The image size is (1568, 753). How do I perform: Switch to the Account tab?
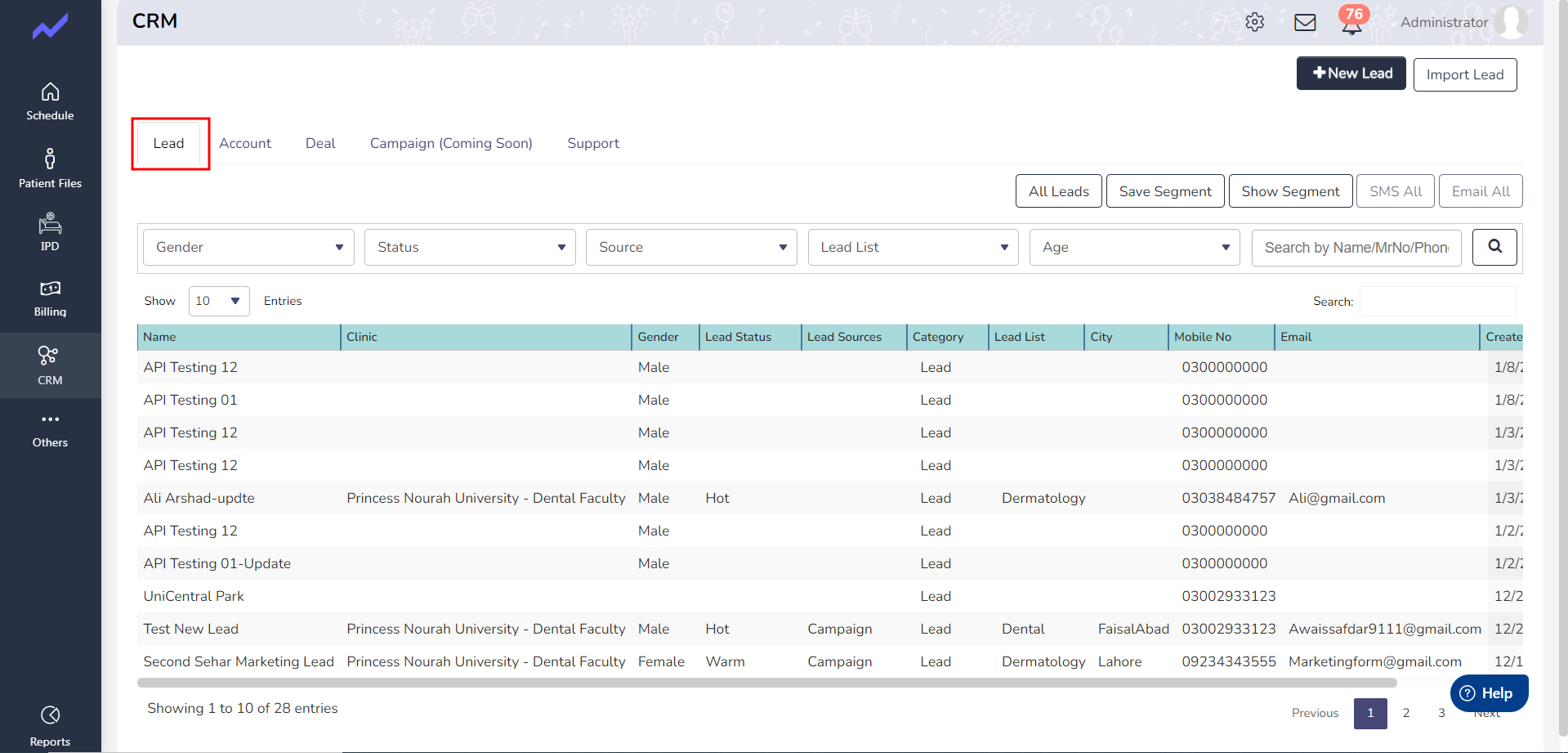coord(245,143)
